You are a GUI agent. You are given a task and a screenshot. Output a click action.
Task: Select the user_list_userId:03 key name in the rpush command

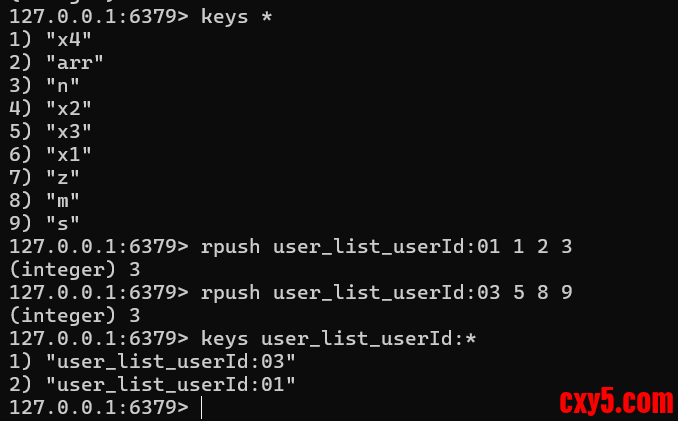tap(385, 293)
